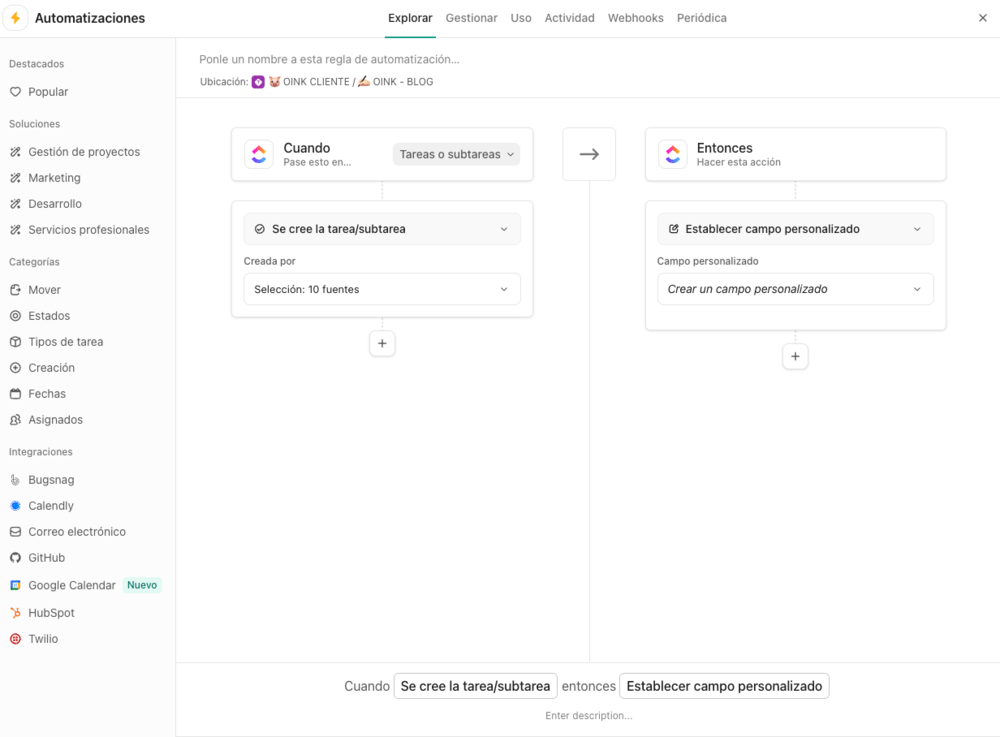Select the HubSpot integration icon

point(16,612)
